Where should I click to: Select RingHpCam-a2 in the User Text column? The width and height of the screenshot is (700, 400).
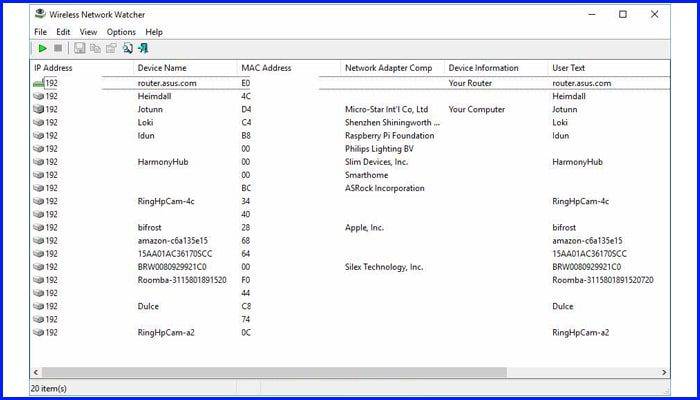pos(580,333)
